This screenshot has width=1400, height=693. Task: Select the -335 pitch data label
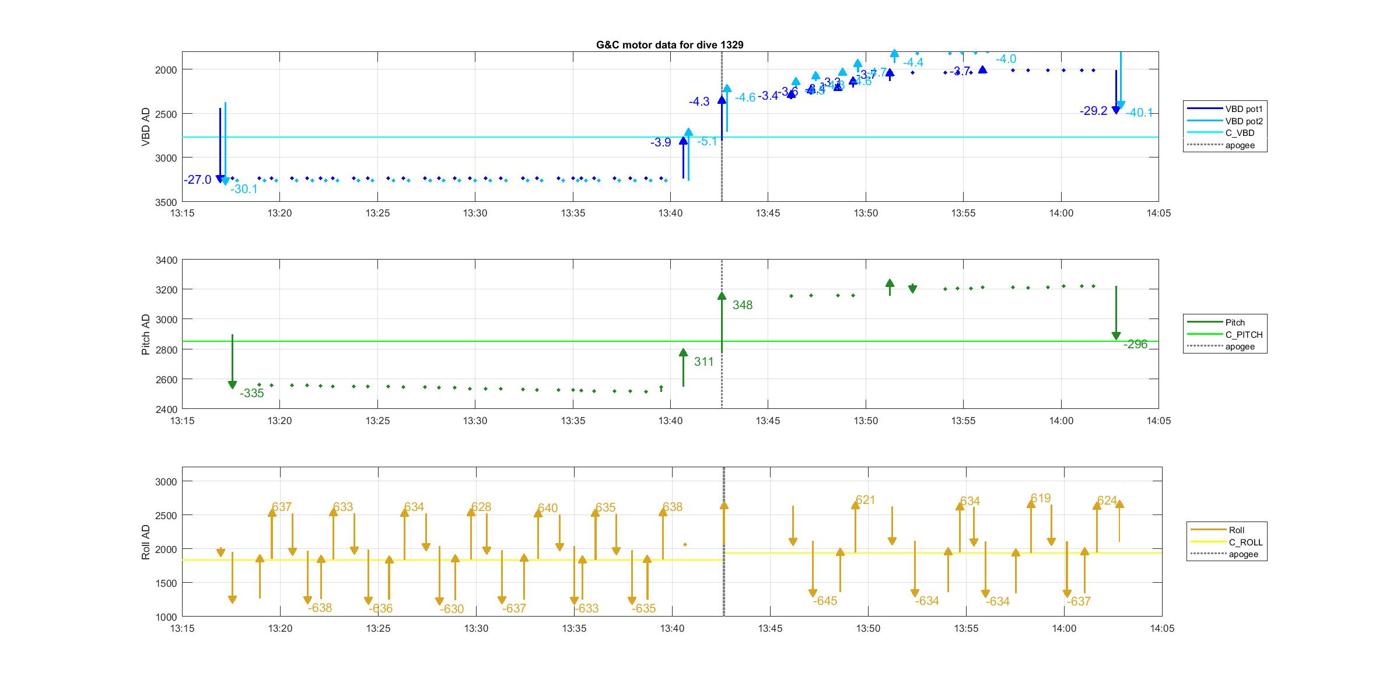point(252,393)
